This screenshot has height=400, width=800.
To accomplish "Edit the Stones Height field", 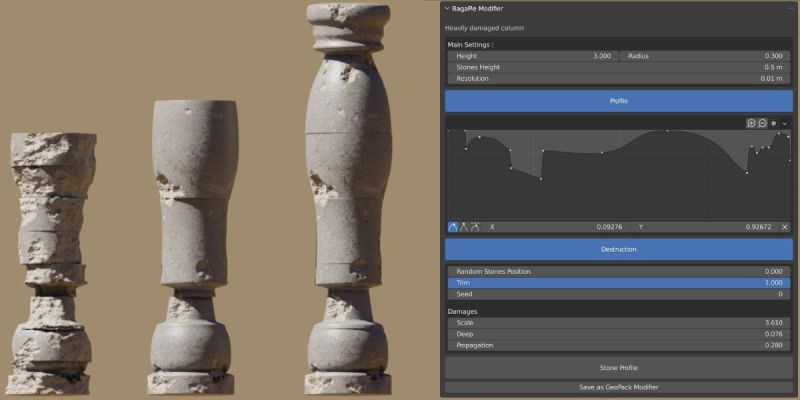I will (x=618, y=67).
